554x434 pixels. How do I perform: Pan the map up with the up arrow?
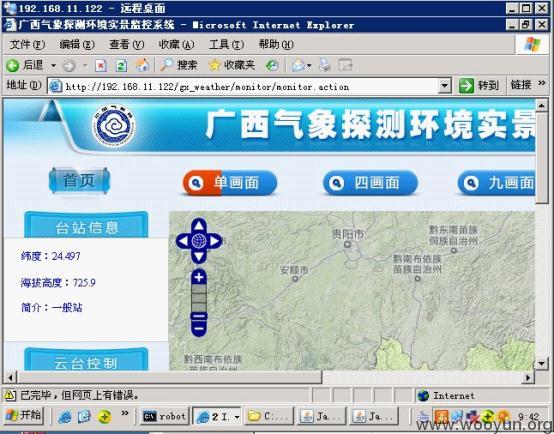pyautogui.click(x=199, y=225)
